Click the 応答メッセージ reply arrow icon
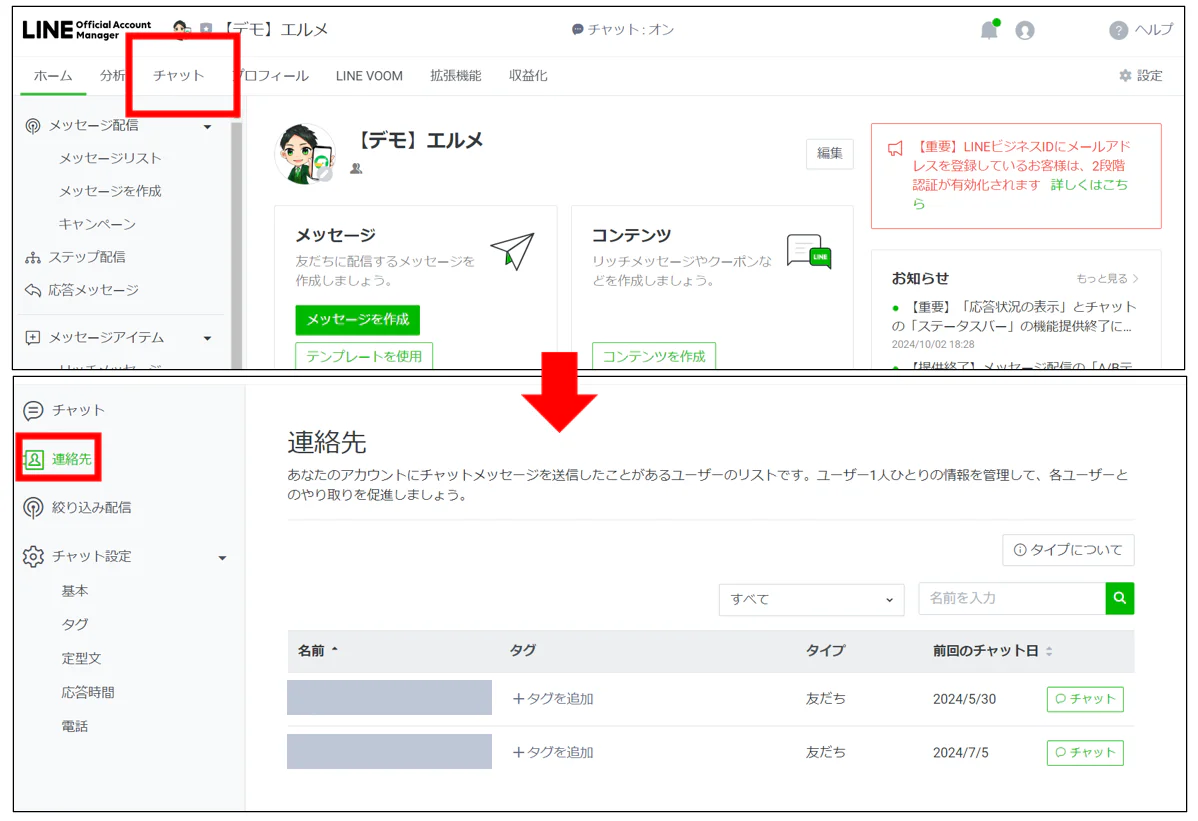 pos(33,290)
